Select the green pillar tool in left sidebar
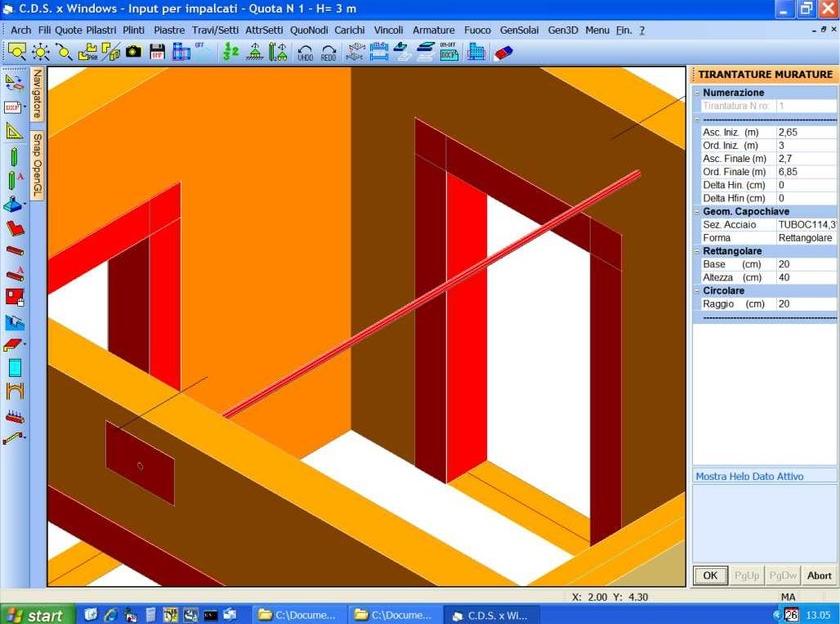 click(14, 156)
